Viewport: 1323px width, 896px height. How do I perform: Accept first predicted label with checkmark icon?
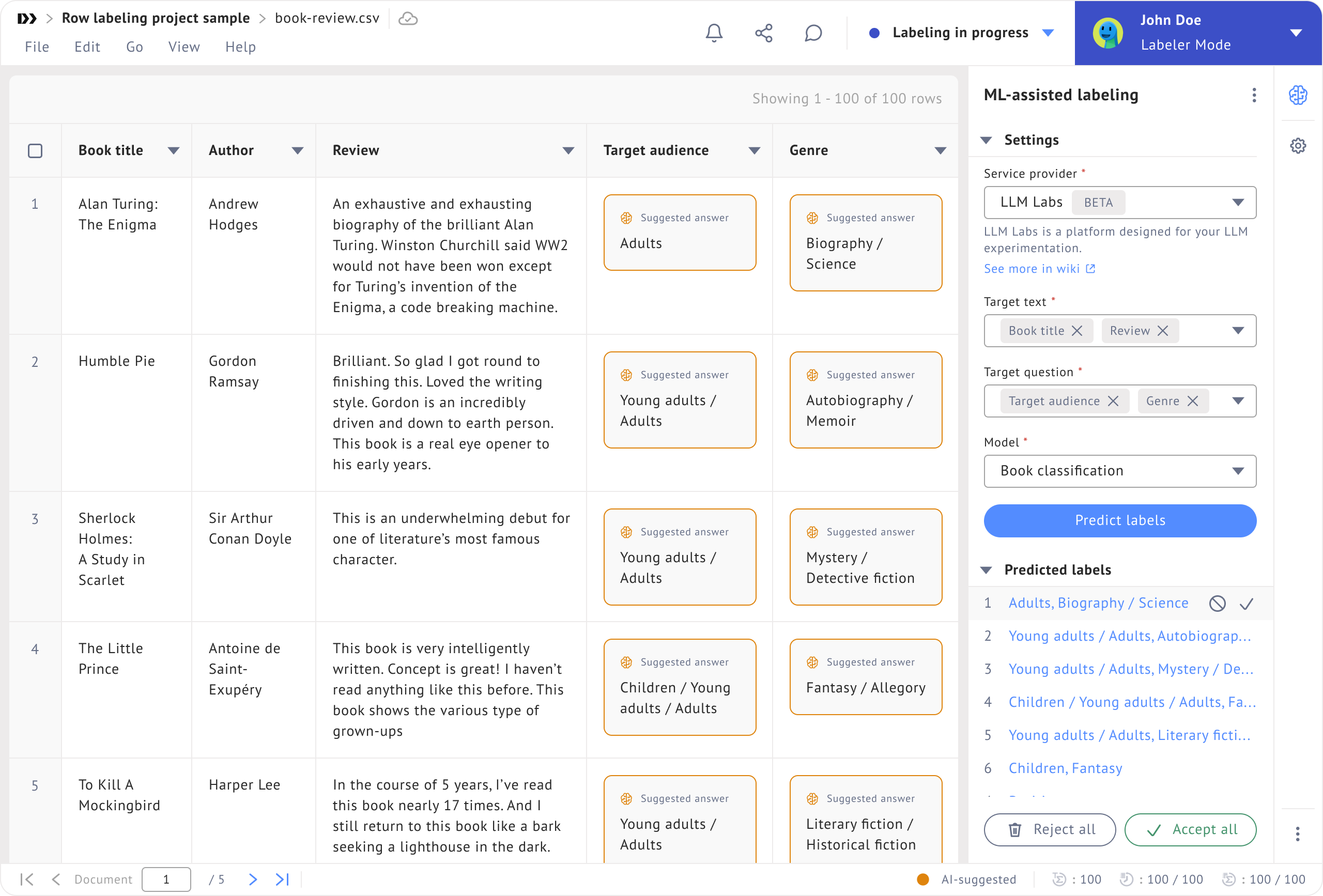click(1246, 604)
